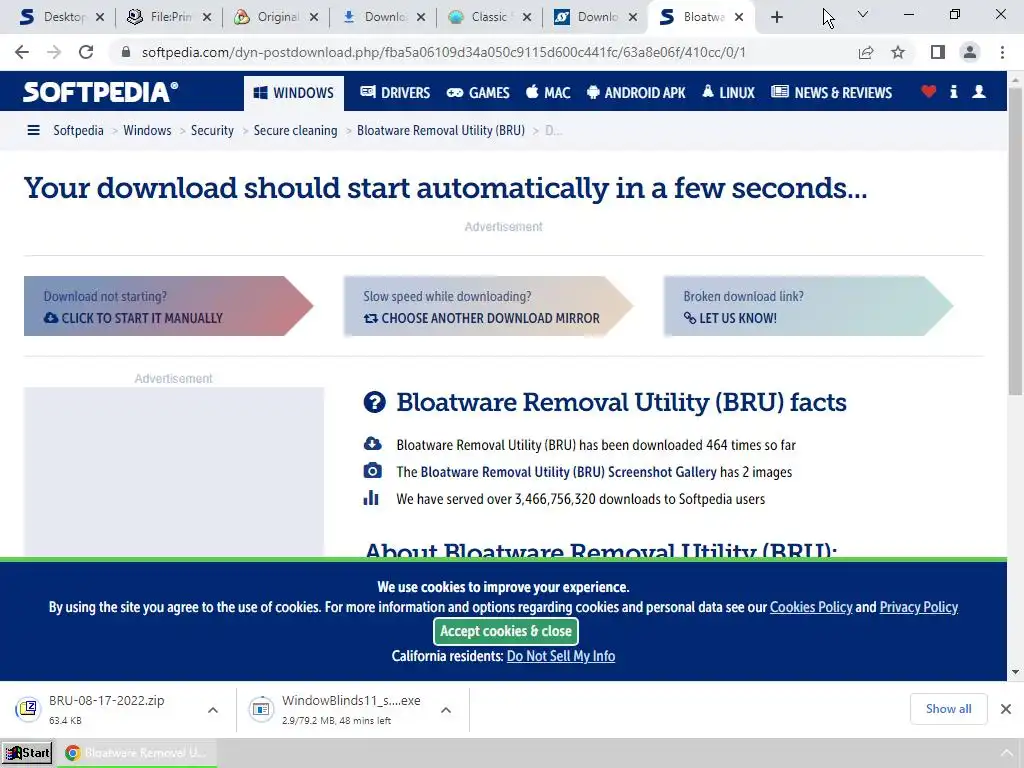Open the Cookies Policy link
The width and height of the screenshot is (1024, 768).
click(811, 607)
